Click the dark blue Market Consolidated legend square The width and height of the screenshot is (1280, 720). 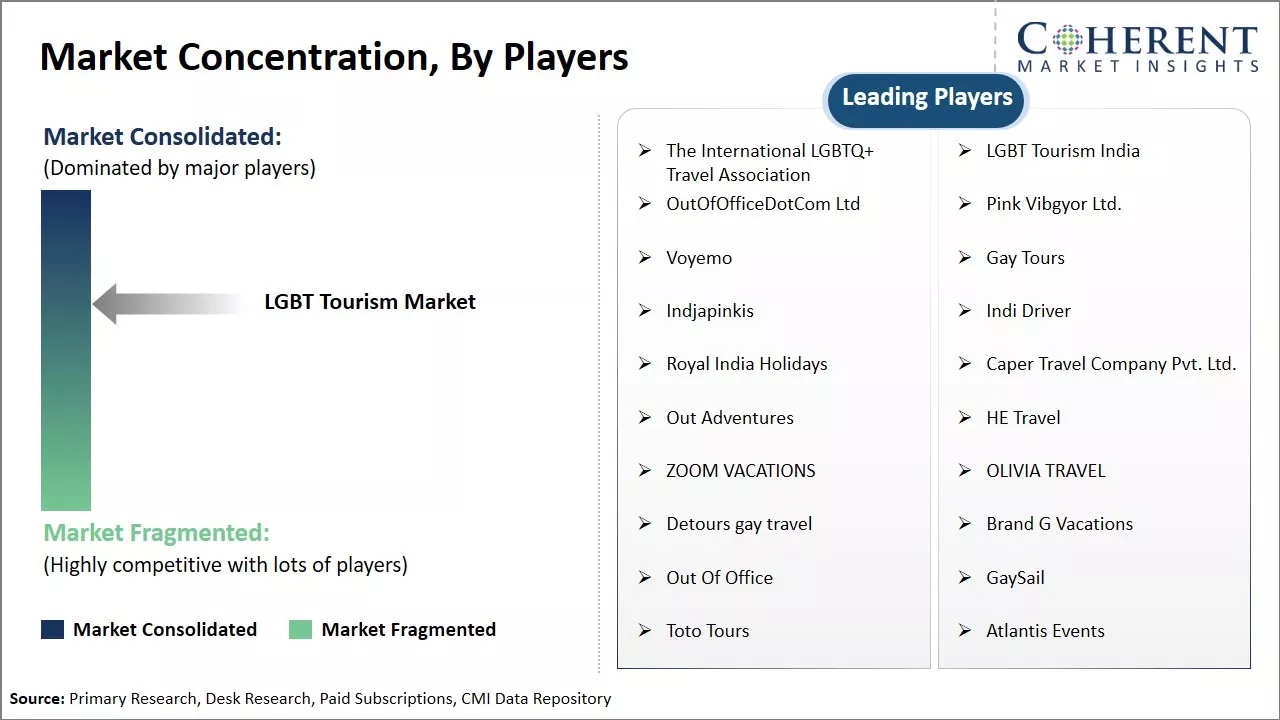[53, 629]
